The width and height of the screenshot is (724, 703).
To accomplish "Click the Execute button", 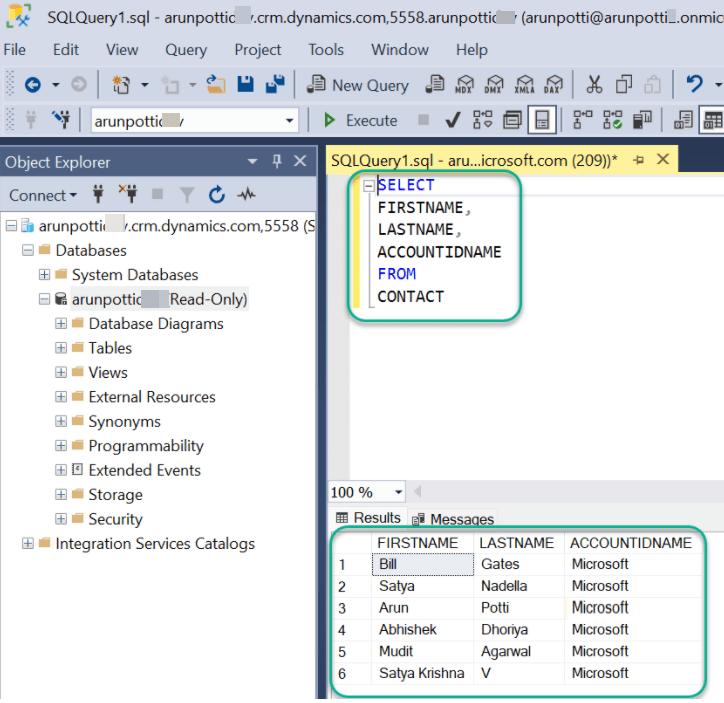I will click(360, 120).
